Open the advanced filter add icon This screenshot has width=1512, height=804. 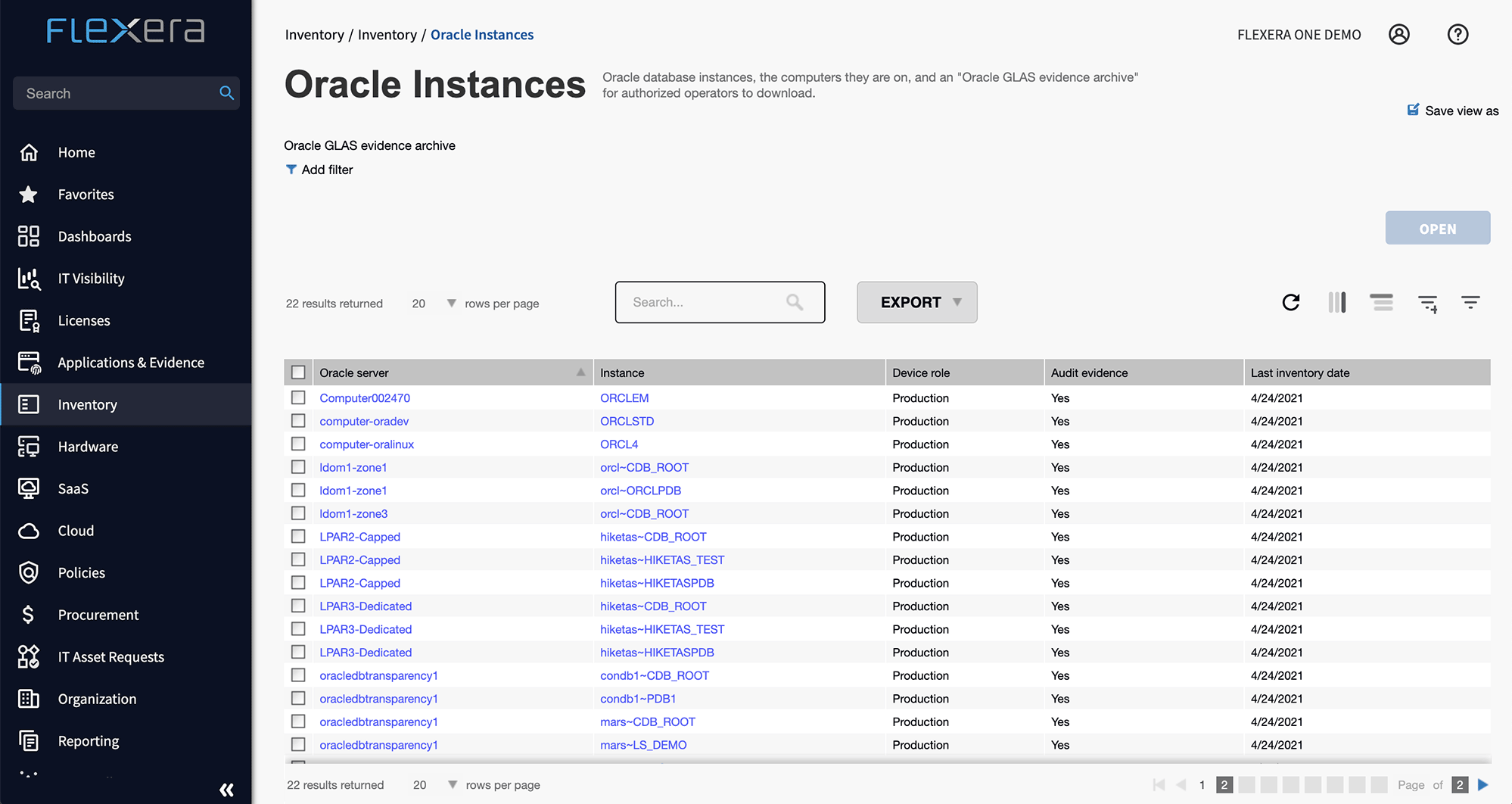(1427, 304)
